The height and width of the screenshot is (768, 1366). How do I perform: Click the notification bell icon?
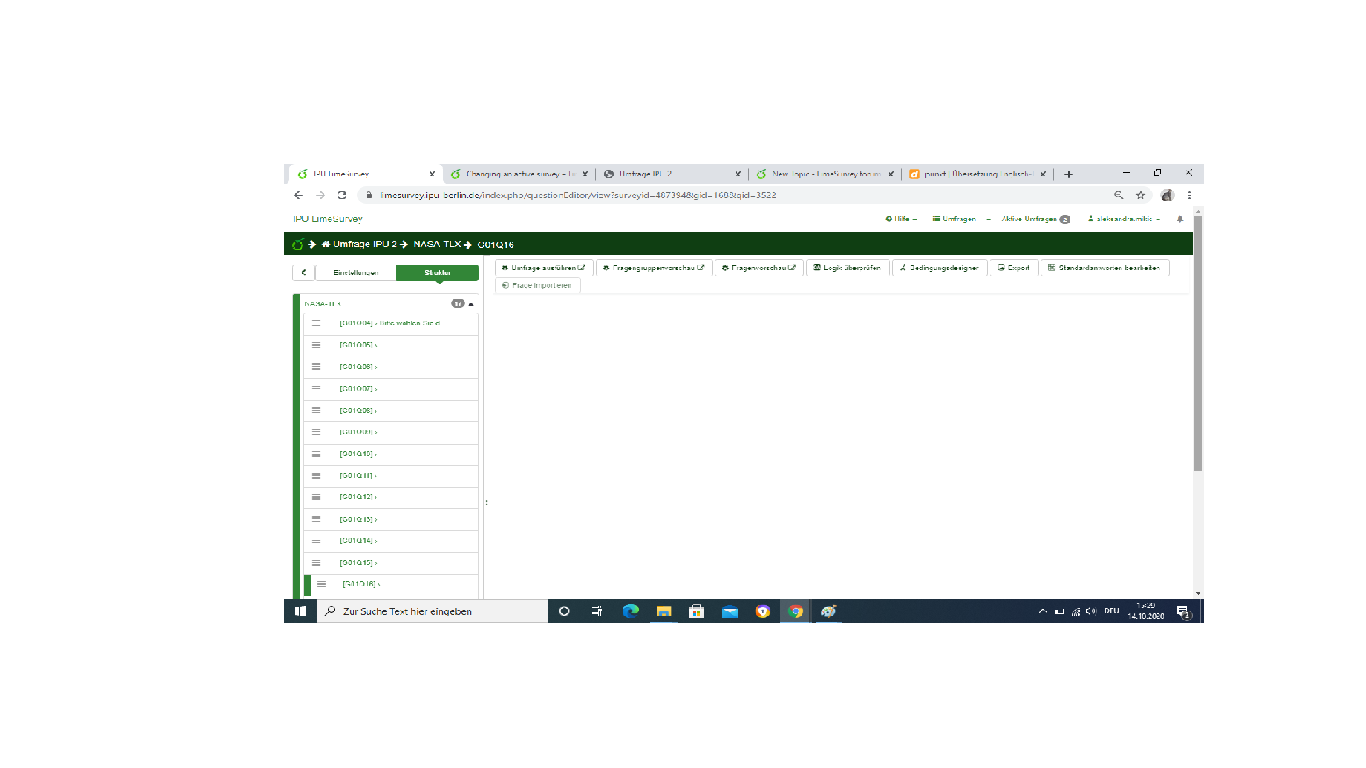1180,219
